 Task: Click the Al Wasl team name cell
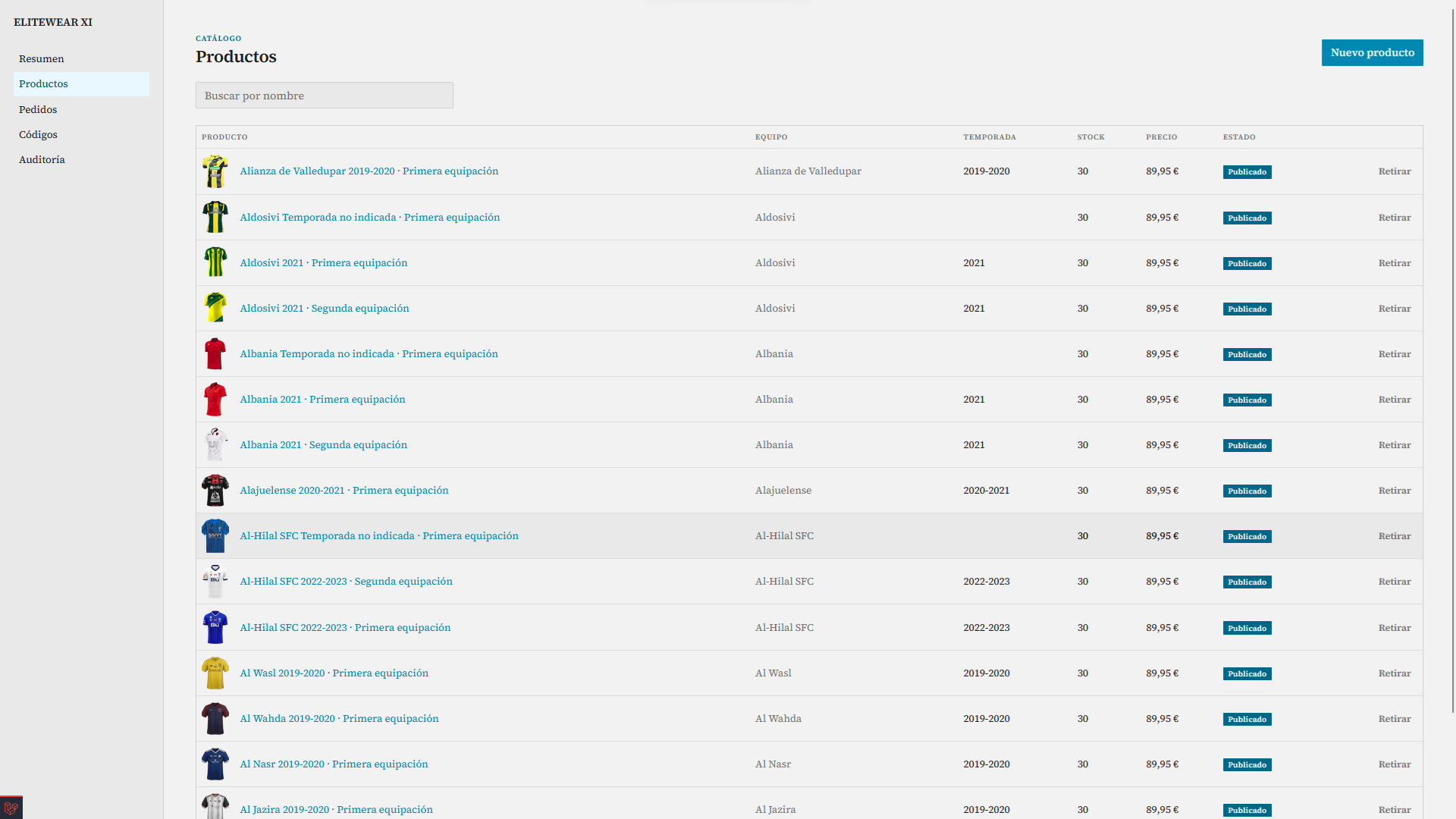pyautogui.click(x=773, y=673)
